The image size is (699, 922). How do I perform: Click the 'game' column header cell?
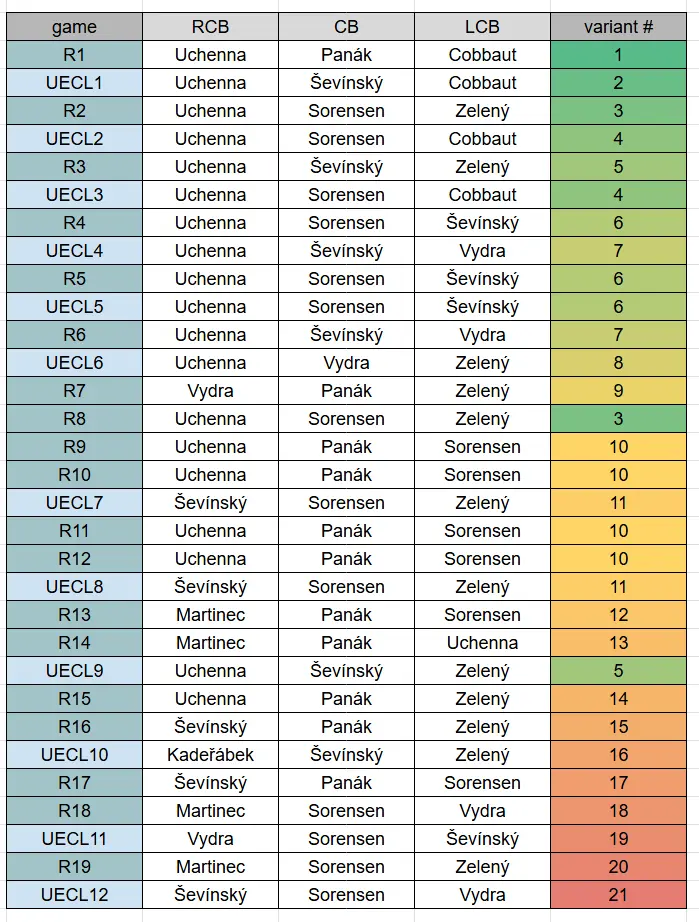pos(74,27)
